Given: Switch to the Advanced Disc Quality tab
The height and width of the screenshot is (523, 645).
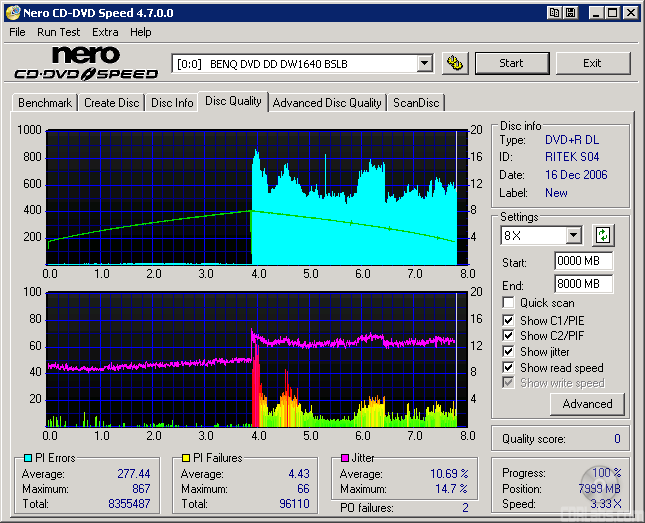Looking at the screenshot, I should pyautogui.click(x=327, y=103).
